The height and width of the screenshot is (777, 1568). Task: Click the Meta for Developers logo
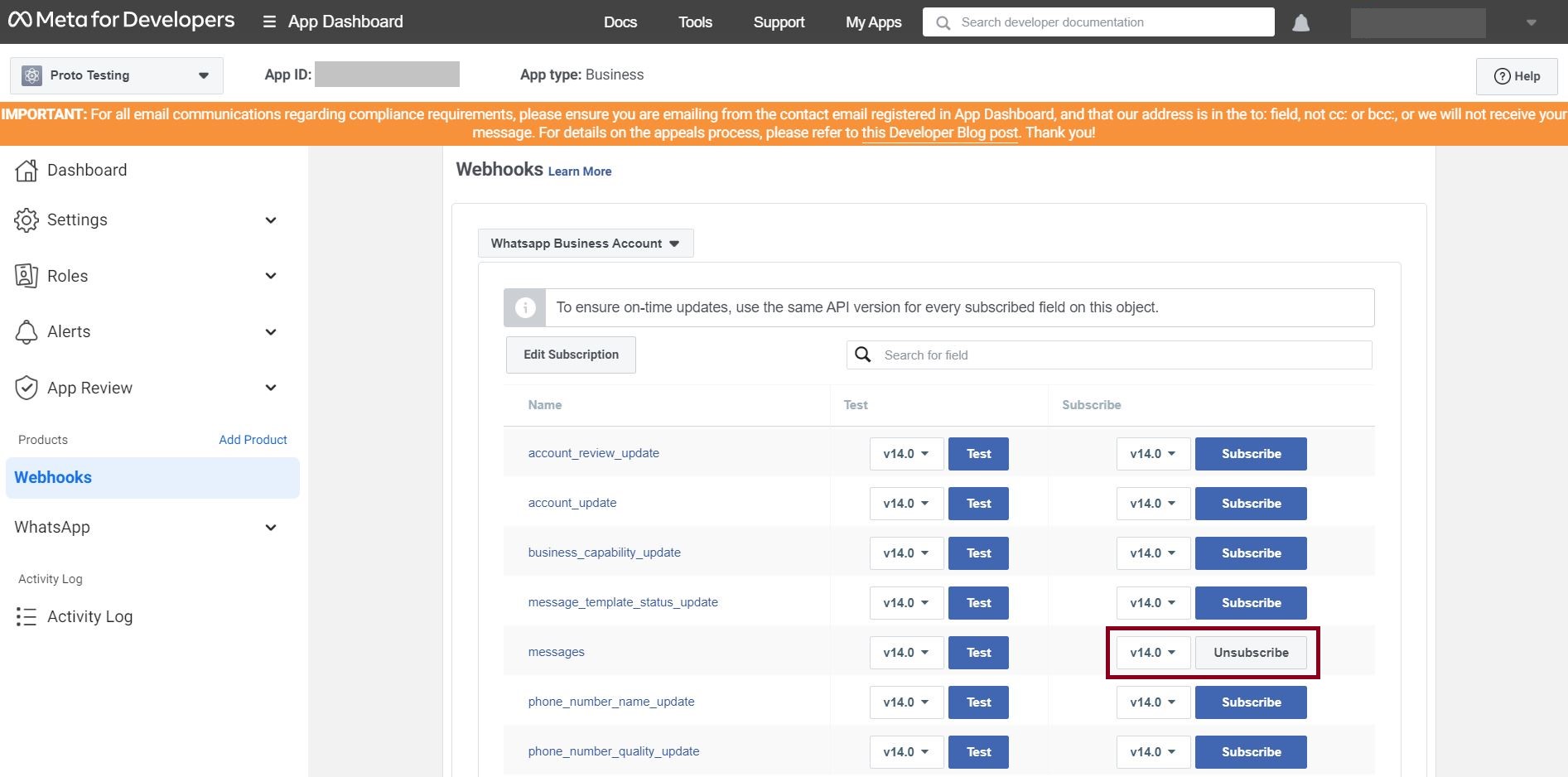(122, 21)
